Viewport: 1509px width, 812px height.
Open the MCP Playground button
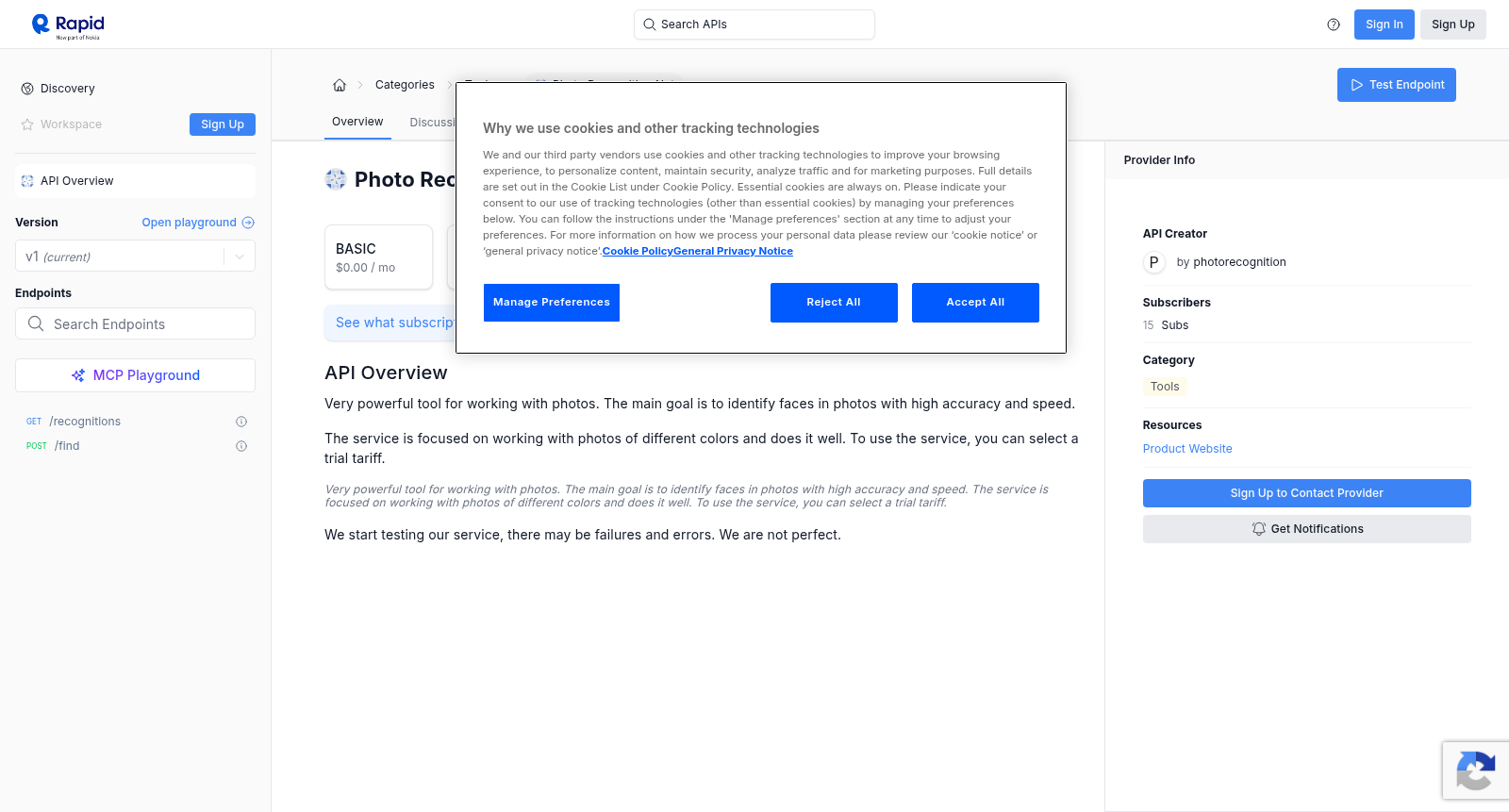(x=135, y=375)
